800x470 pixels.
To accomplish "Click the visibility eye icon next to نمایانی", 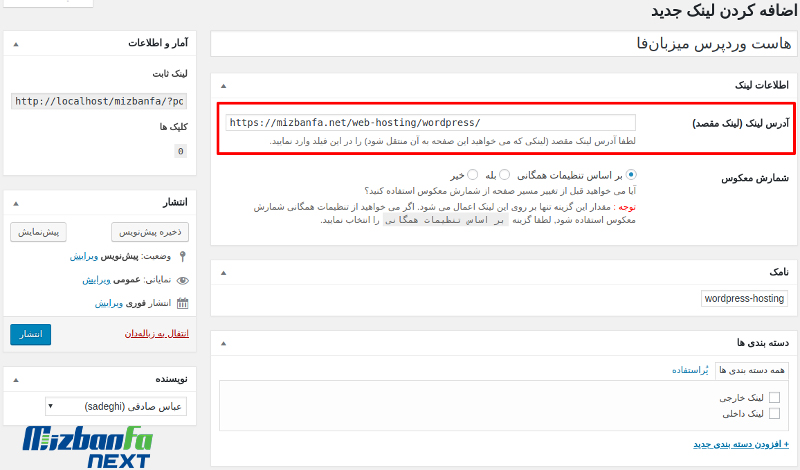I will [183, 280].
